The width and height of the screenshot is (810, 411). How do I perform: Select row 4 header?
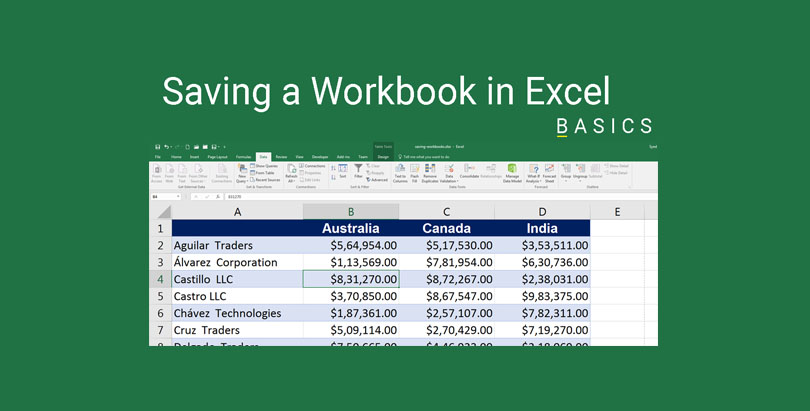[160, 279]
